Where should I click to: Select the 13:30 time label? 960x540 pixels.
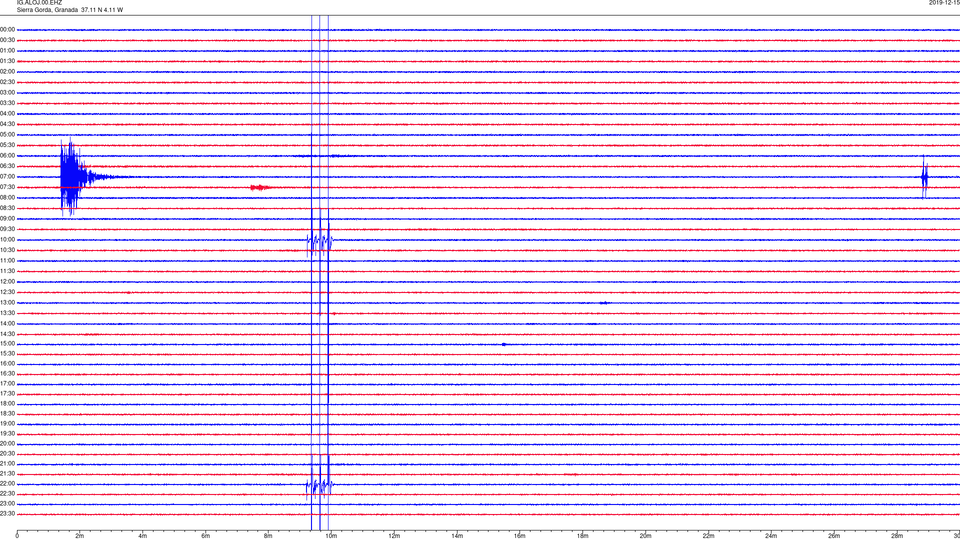(7, 313)
